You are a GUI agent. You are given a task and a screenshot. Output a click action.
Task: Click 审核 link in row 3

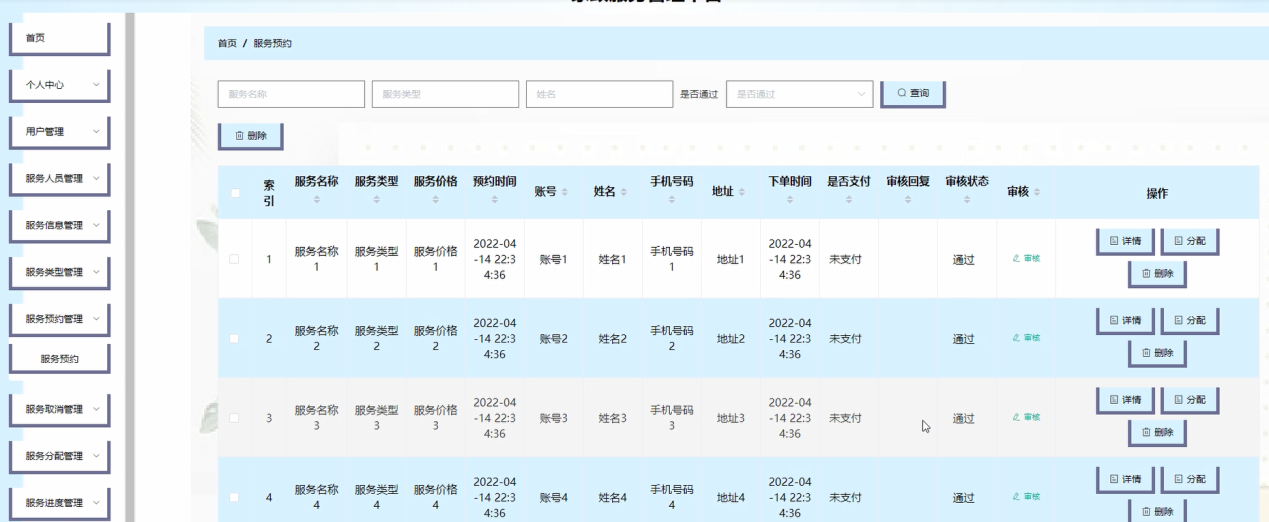1026,417
